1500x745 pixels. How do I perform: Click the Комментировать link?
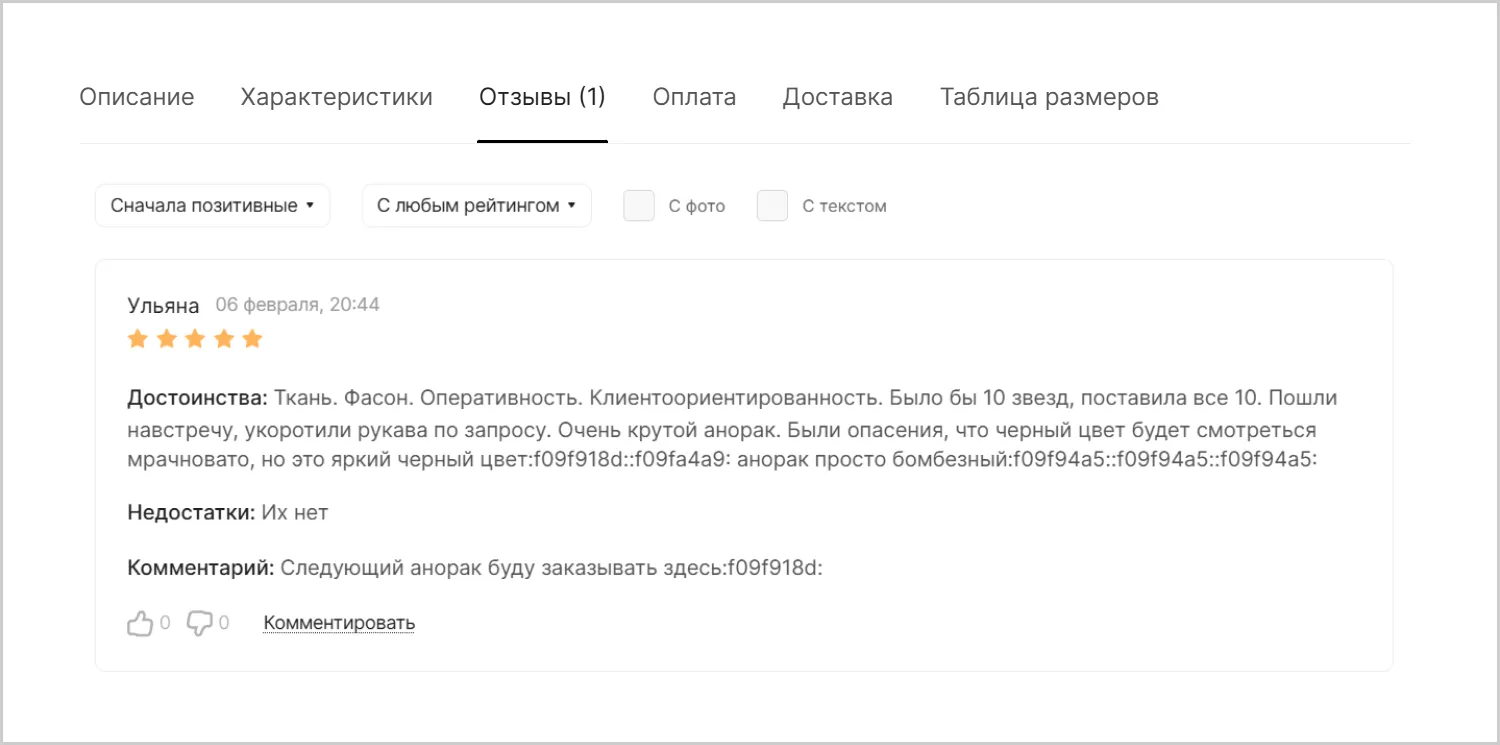coord(339,623)
